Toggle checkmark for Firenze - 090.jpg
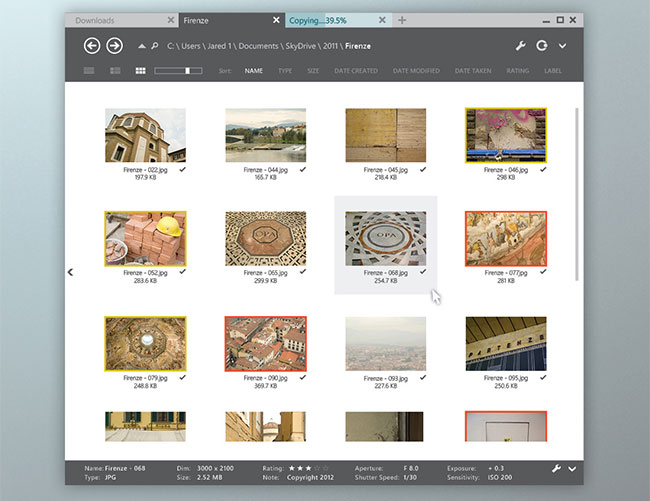Viewport: 650px width, 501px height. click(x=303, y=377)
